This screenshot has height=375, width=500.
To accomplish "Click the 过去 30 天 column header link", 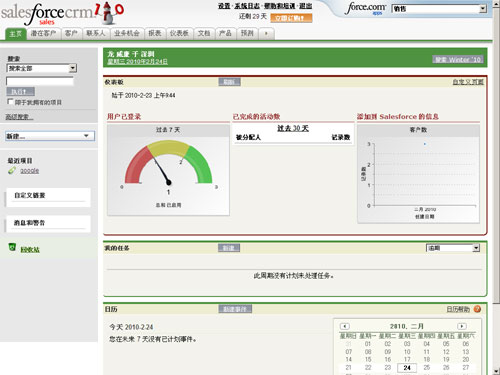I will pos(293,128).
